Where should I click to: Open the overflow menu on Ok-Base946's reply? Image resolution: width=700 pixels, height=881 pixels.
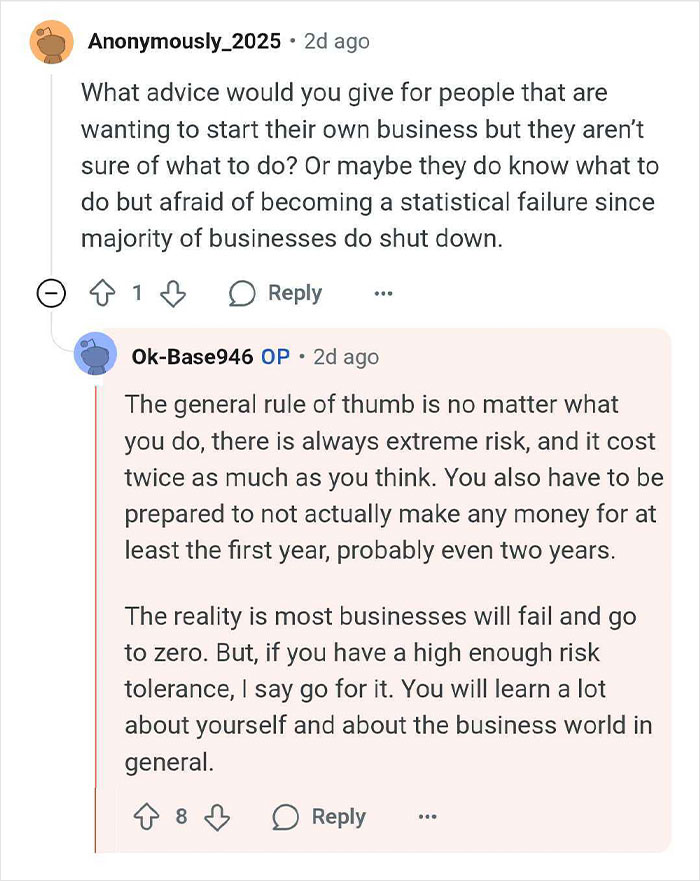coord(428,817)
